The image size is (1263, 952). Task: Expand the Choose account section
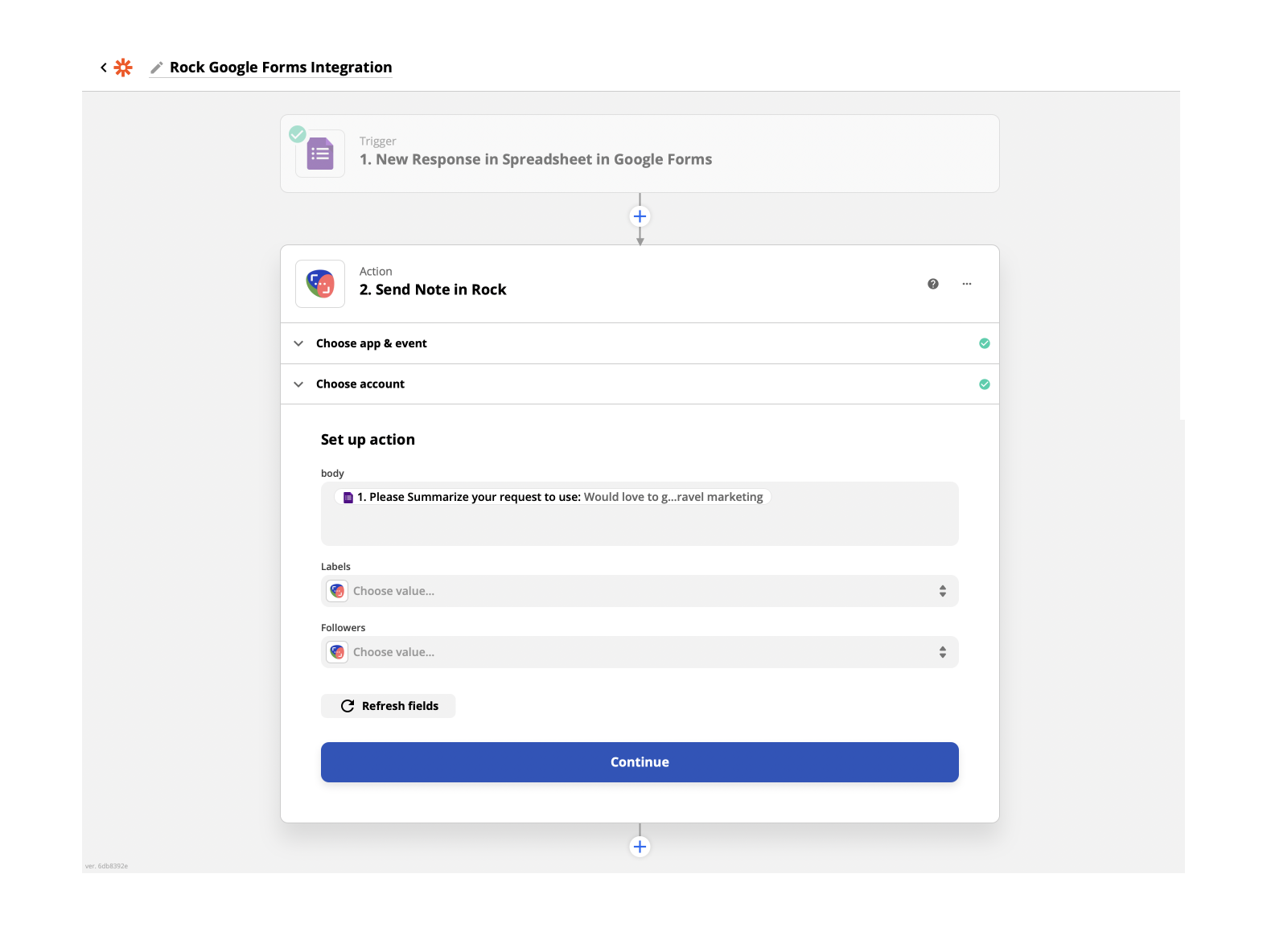click(640, 384)
